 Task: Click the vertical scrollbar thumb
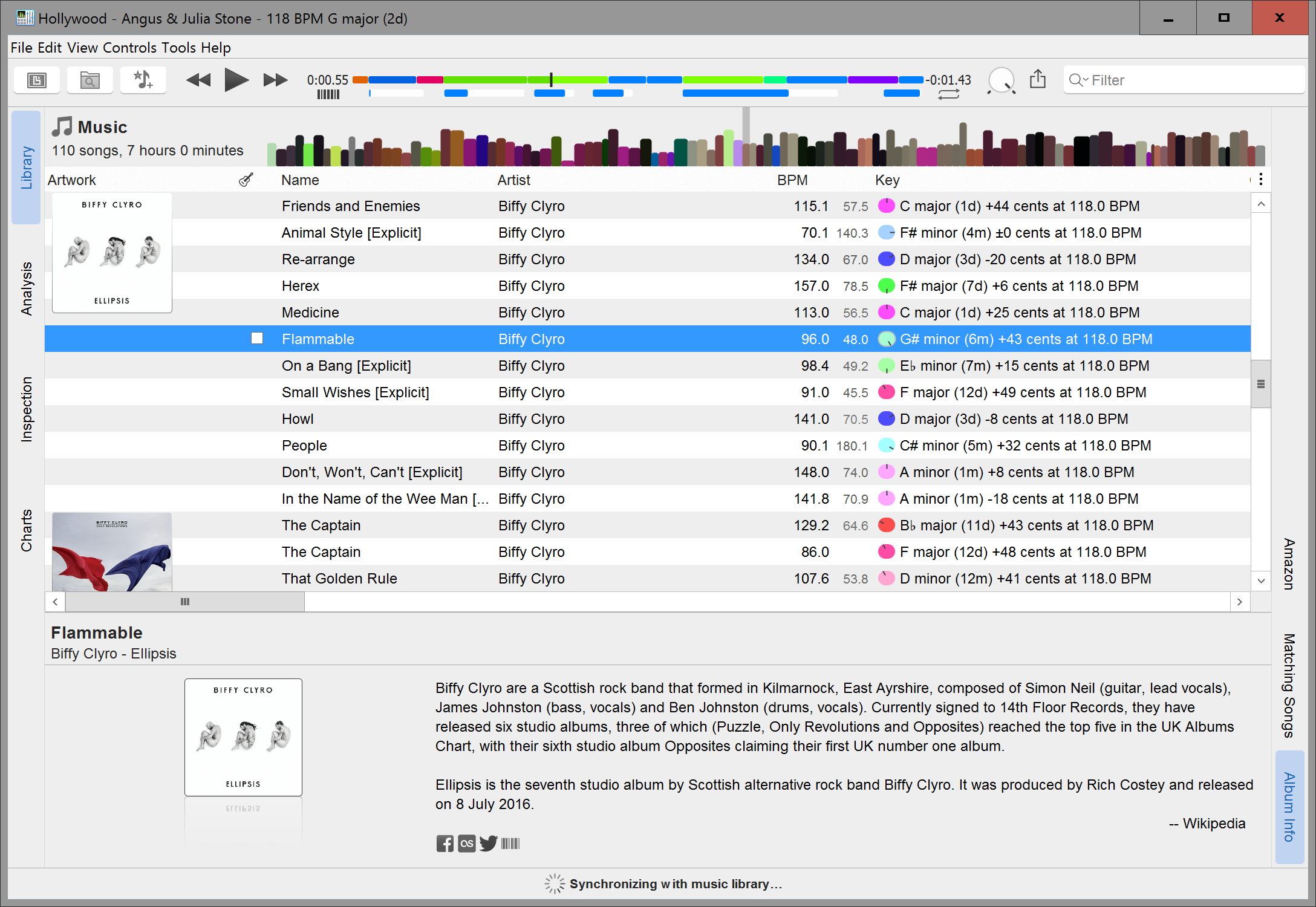tap(1261, 384)
